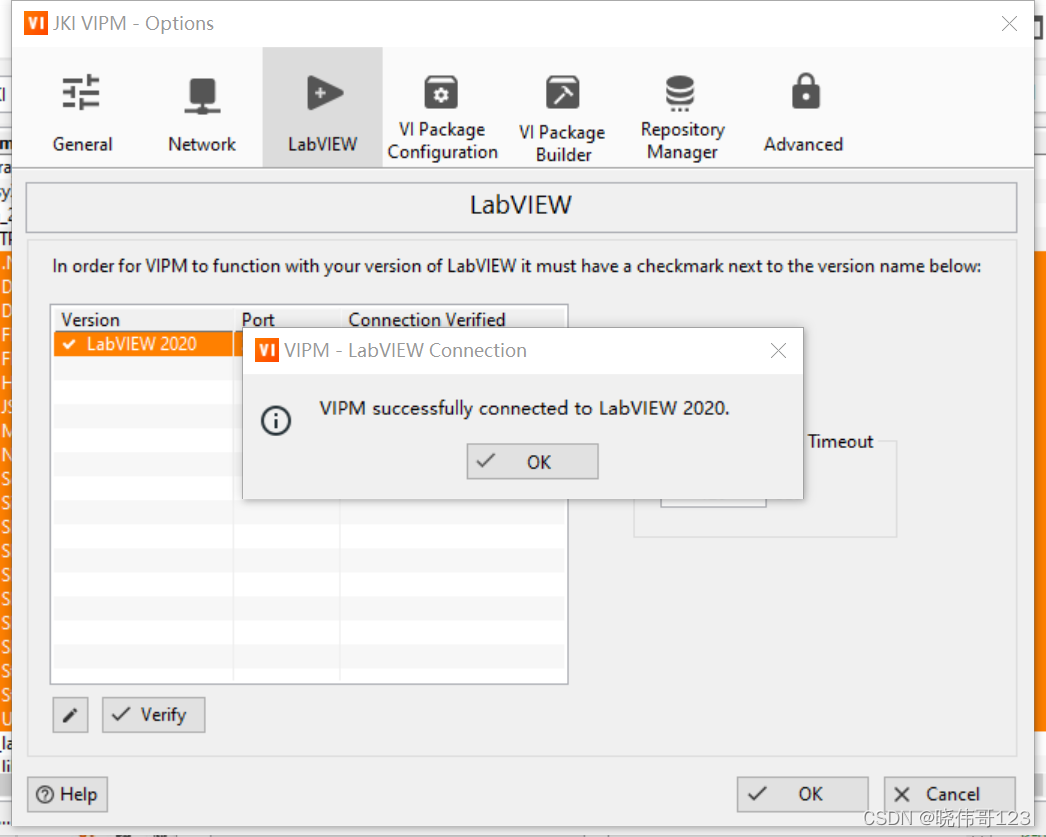Select the LabVIEW options tab
This screenshot has height=837, width=1046.
(322, 107)
